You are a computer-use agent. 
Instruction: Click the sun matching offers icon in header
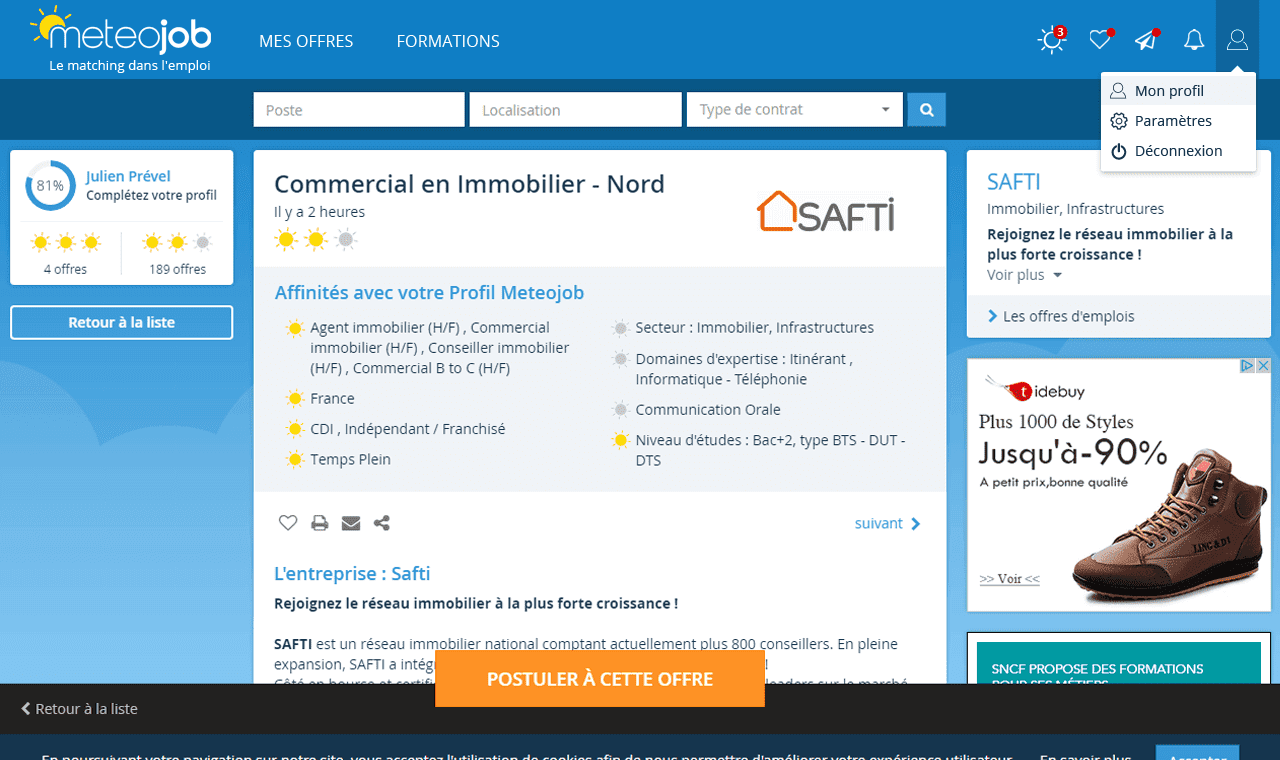pyautogui.click(x=1051, y=40)
